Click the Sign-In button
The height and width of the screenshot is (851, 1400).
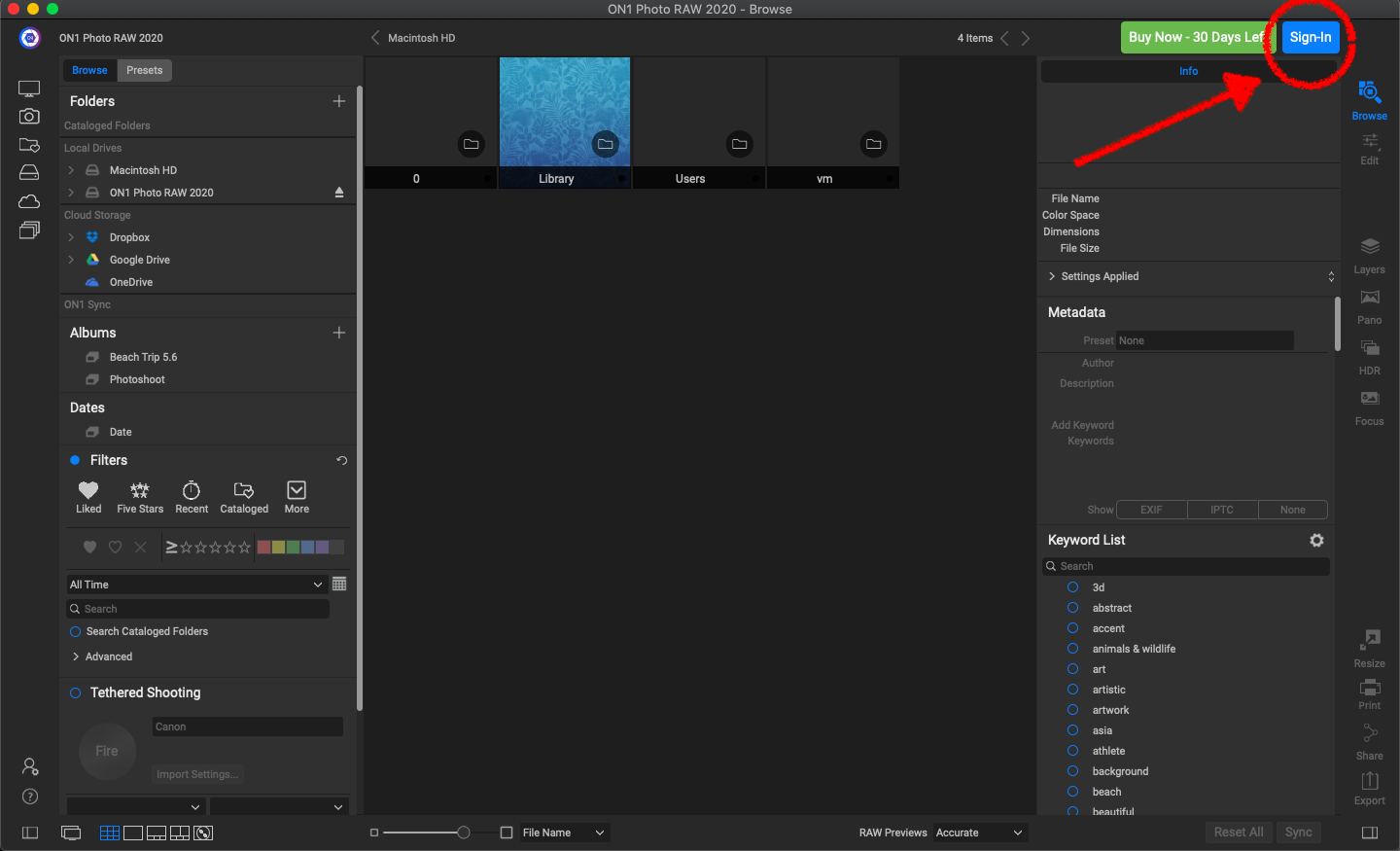point(1310,38)
